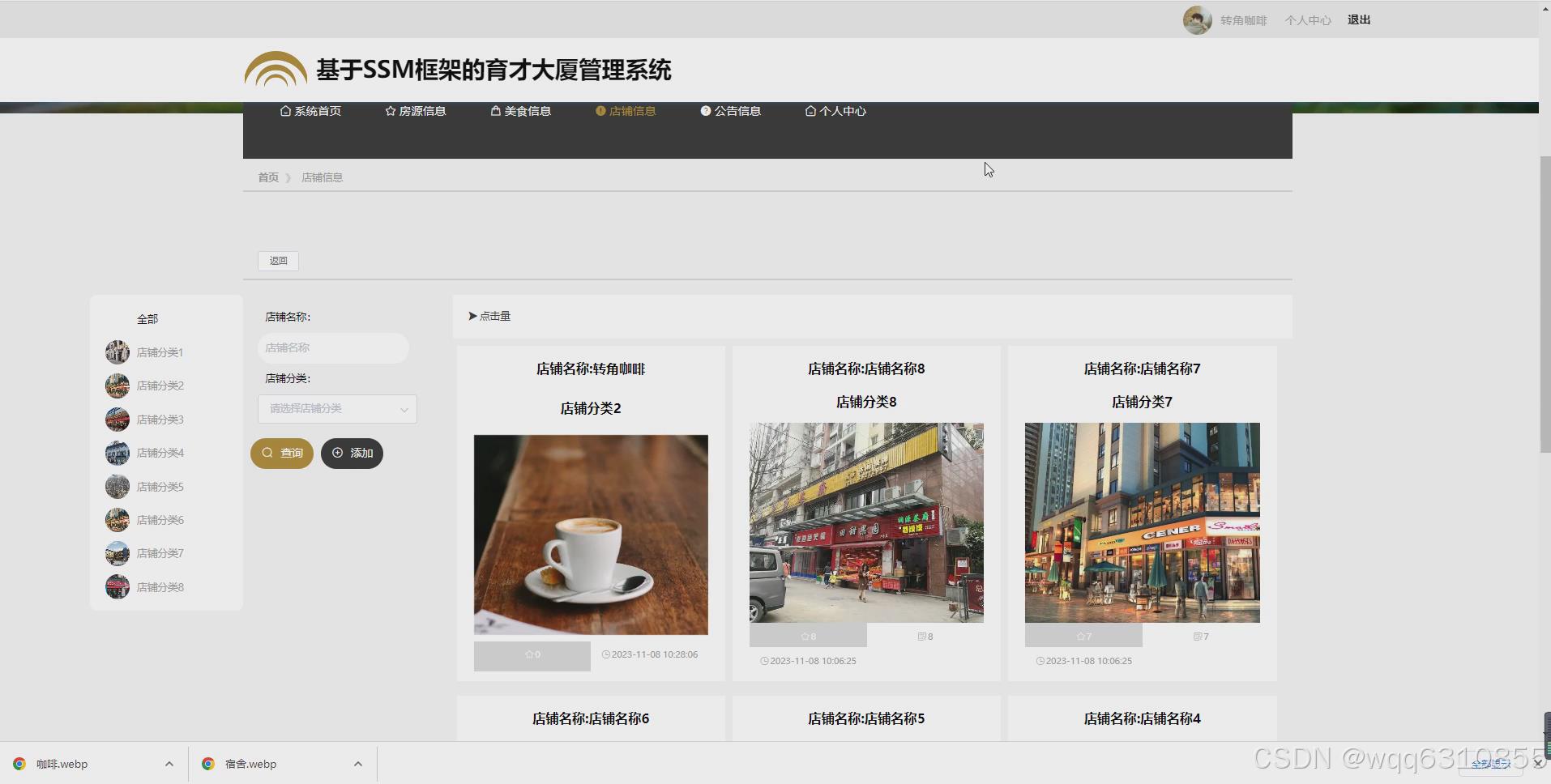The width and height of the screenshot is (1551, 784).
Task: Click the star favorite count on 店铺名称8 card
Action: click(x=808, y=636)
